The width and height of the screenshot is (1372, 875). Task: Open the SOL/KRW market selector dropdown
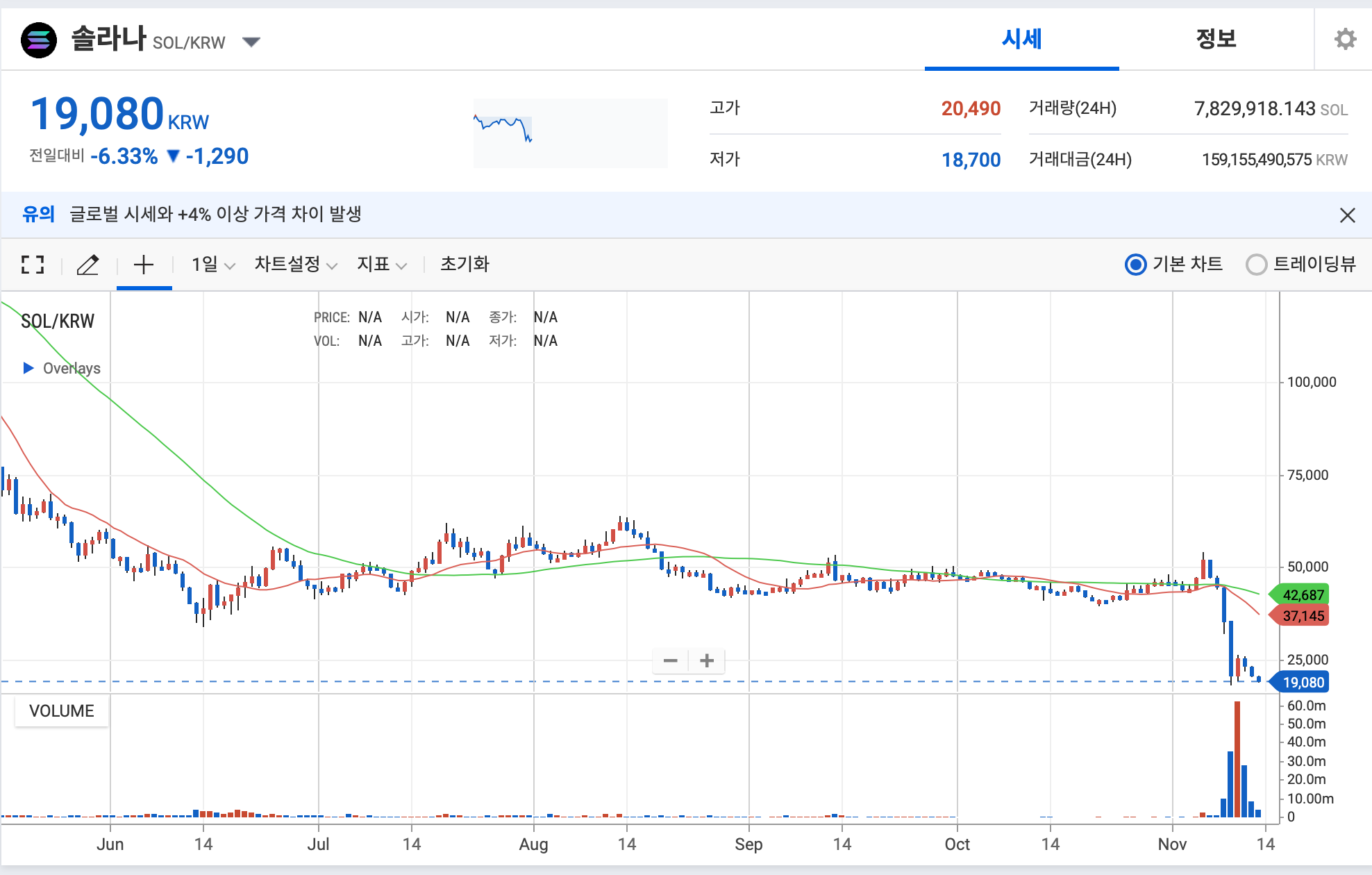(251, 42)
